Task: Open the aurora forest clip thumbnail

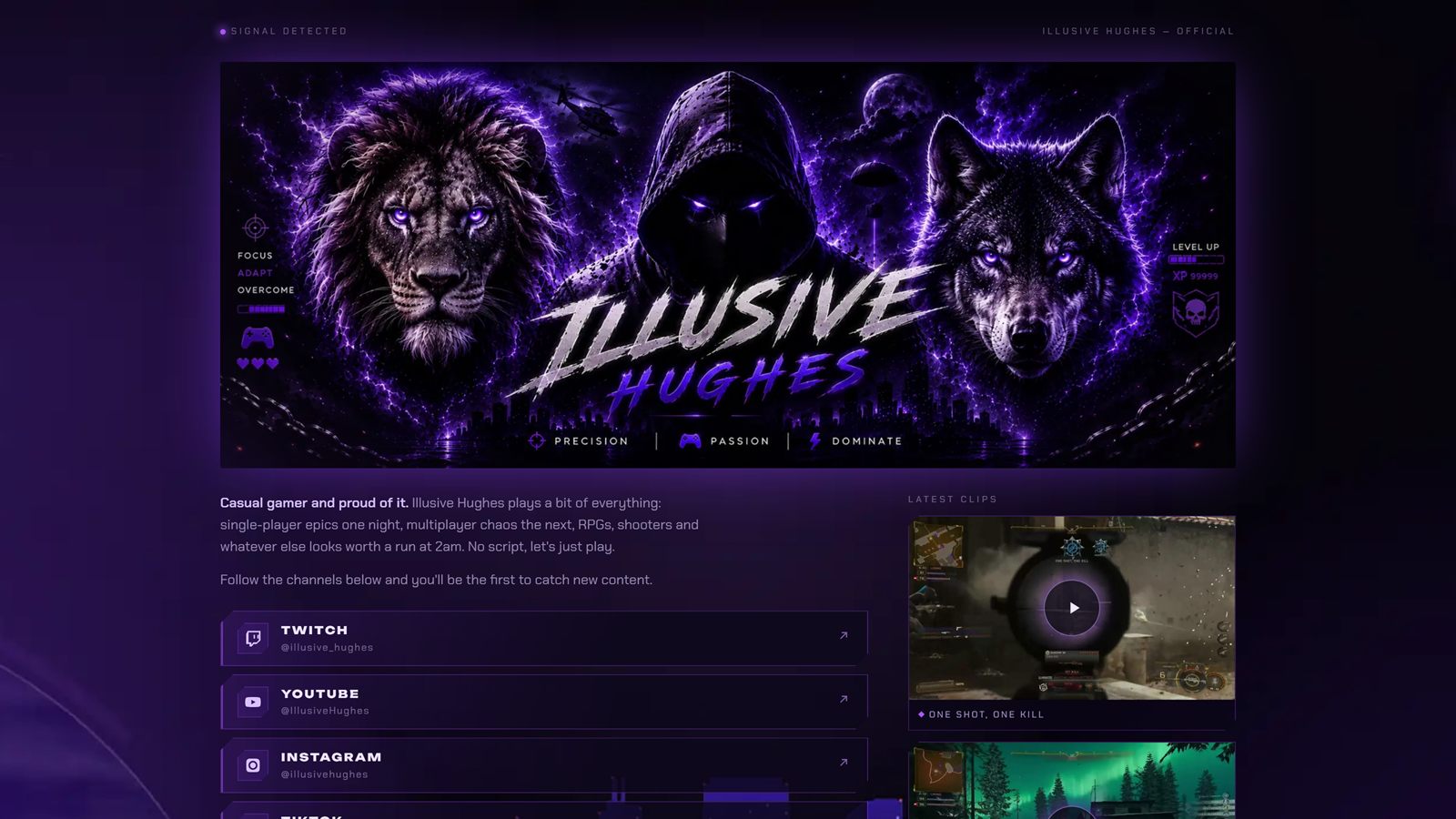Action: point(1072,781)
